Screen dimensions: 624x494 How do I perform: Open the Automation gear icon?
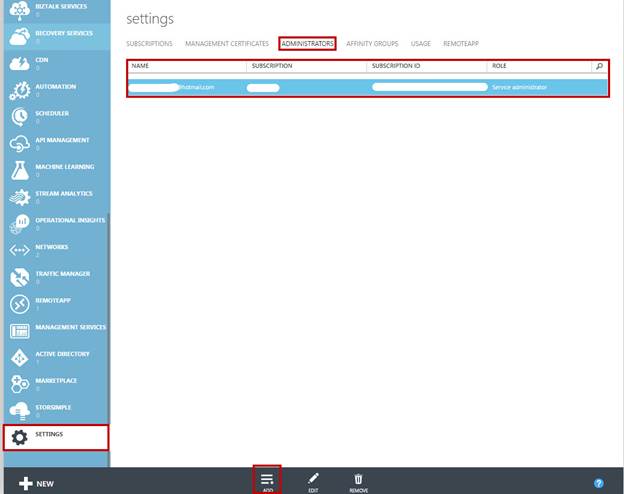tap(20, 90)
